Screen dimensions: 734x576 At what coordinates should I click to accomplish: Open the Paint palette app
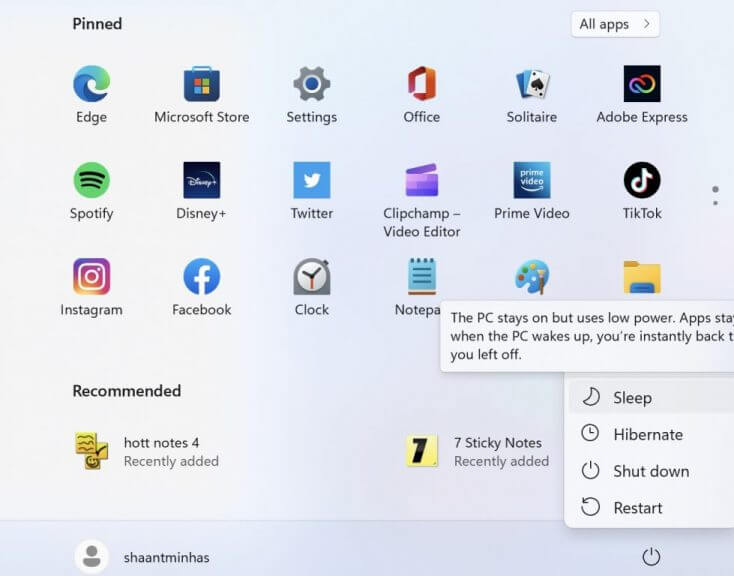532,276
